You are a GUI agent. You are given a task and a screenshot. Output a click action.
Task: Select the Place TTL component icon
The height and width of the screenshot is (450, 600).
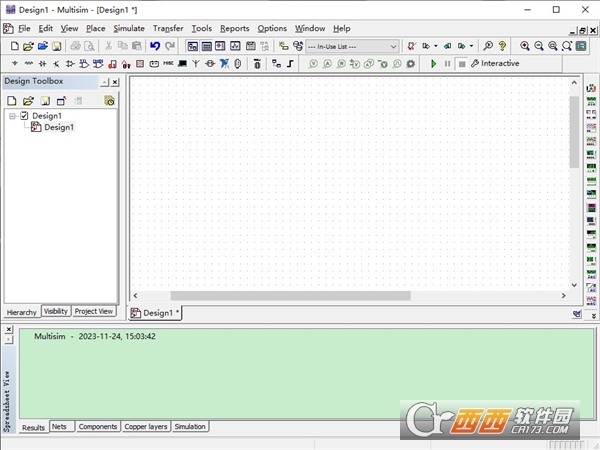[x=84, y=64]
